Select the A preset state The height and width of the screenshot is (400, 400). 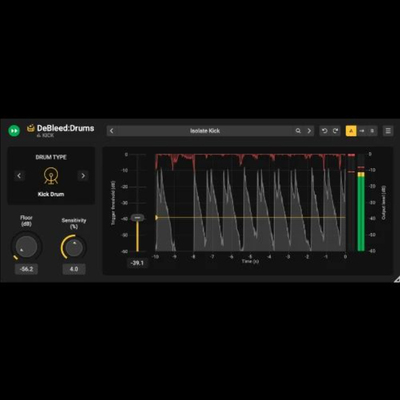(351, 131)
